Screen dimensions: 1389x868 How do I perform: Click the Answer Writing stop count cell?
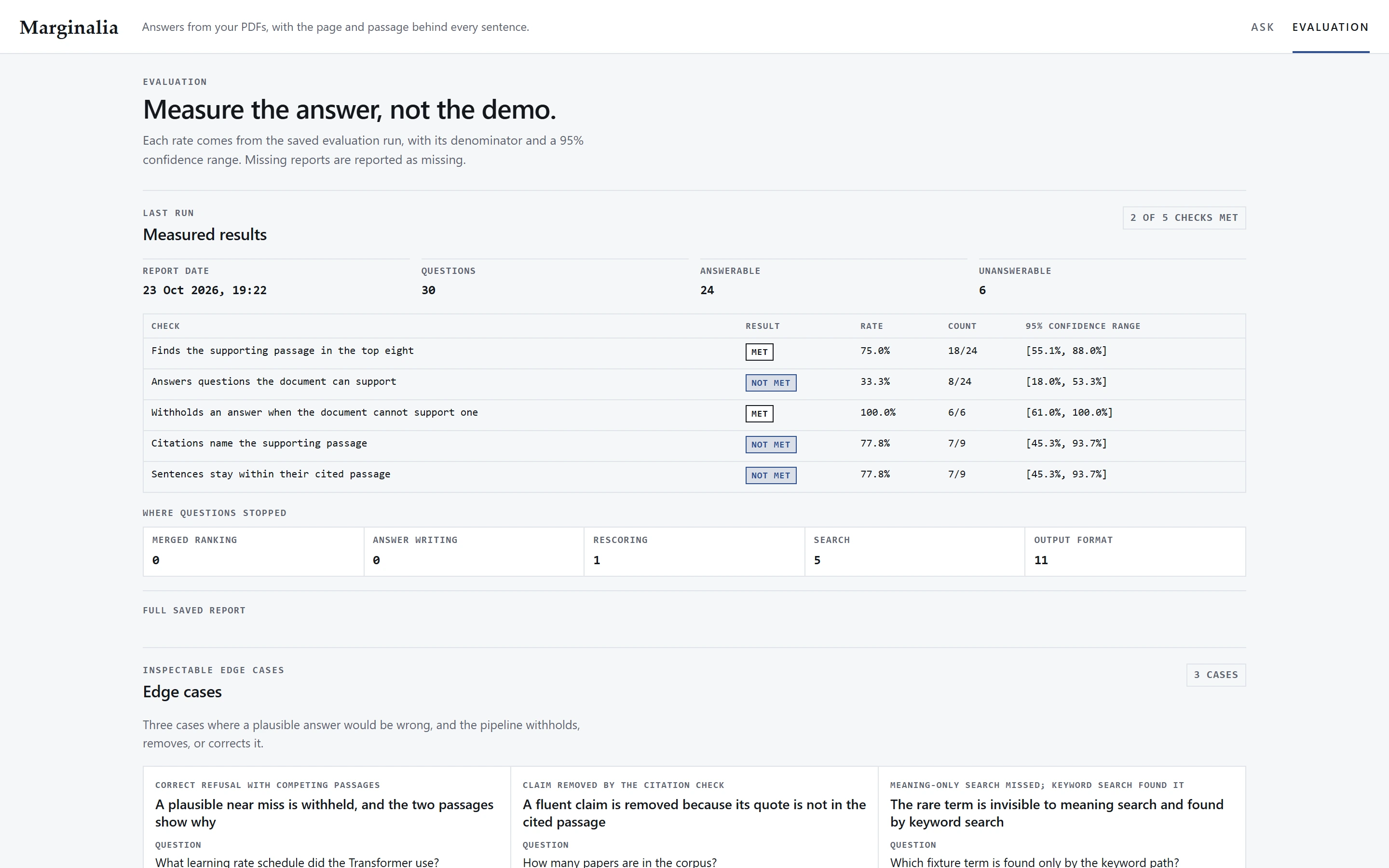coord(474,552)
